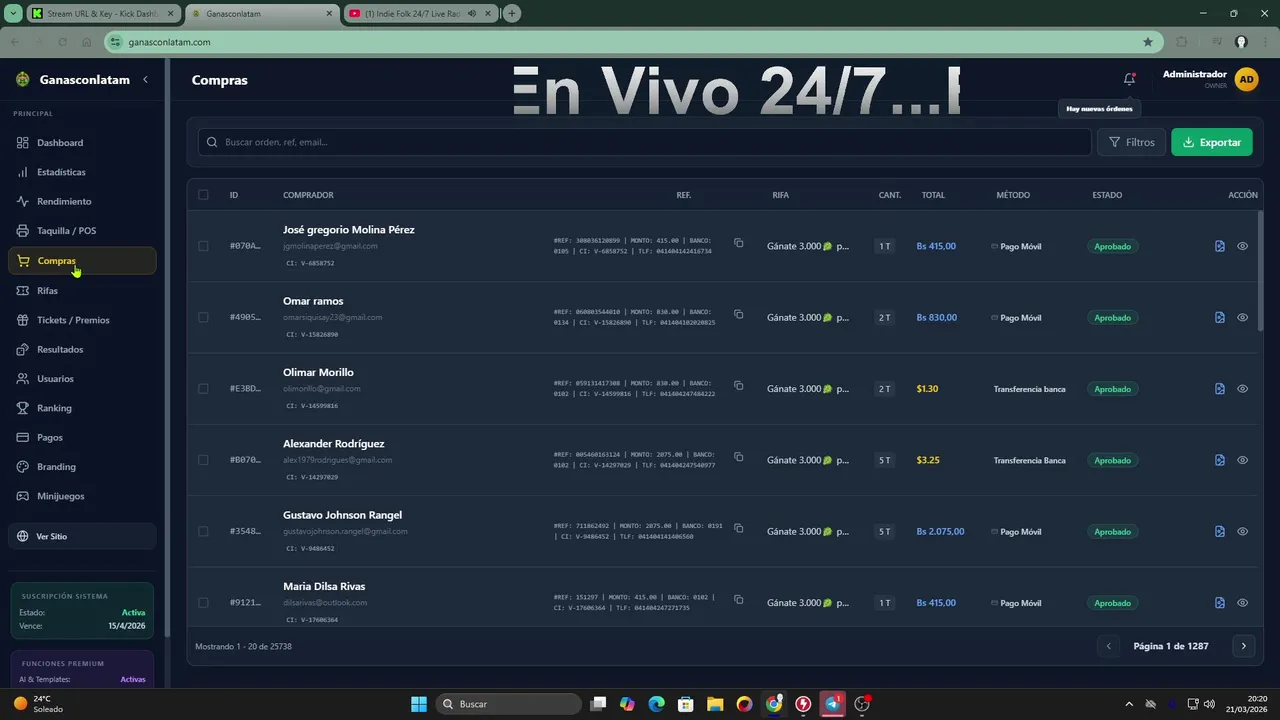Screen dimensions: 1280x720
Task: Open receipt document for José gregorio Molina Pérez
Action: (x=1220, y=246)
